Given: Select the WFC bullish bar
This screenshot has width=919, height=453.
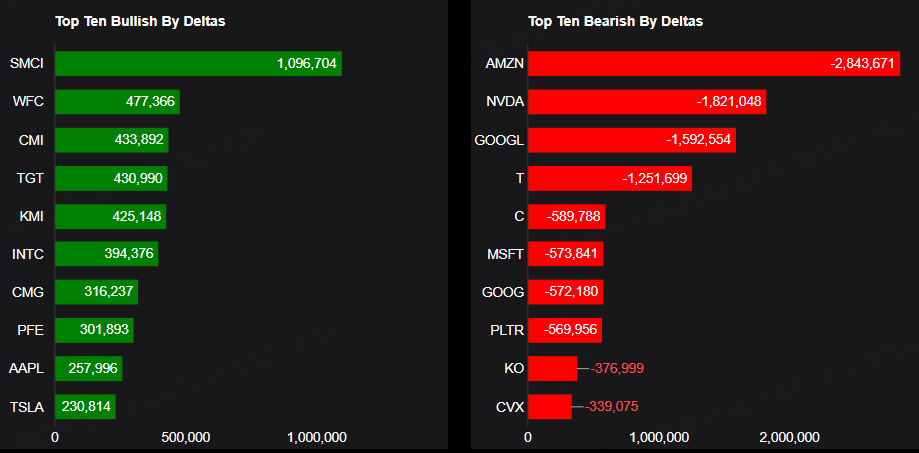Looking at the screenshot, I should (x=117, y=101).
